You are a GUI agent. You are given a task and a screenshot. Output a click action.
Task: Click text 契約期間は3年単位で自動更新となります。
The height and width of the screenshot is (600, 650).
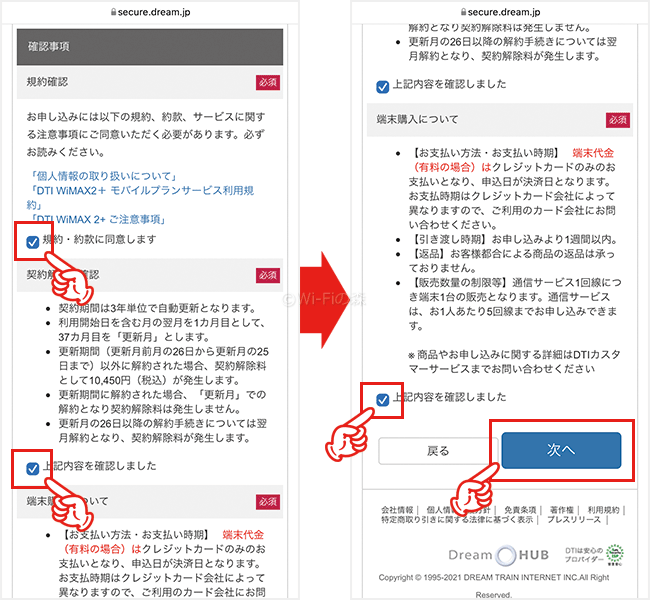click(158, 308)
